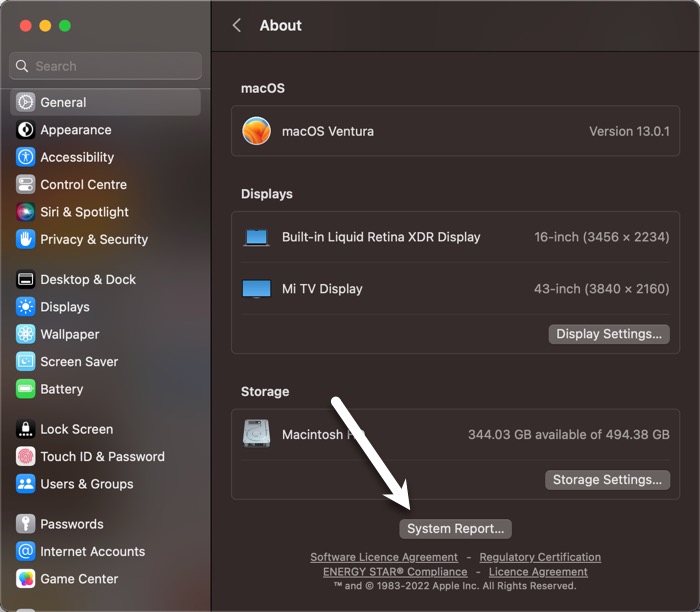700x612 pixels.
Task: Click the Wallpaper flower icon
Action: point(25,334)
